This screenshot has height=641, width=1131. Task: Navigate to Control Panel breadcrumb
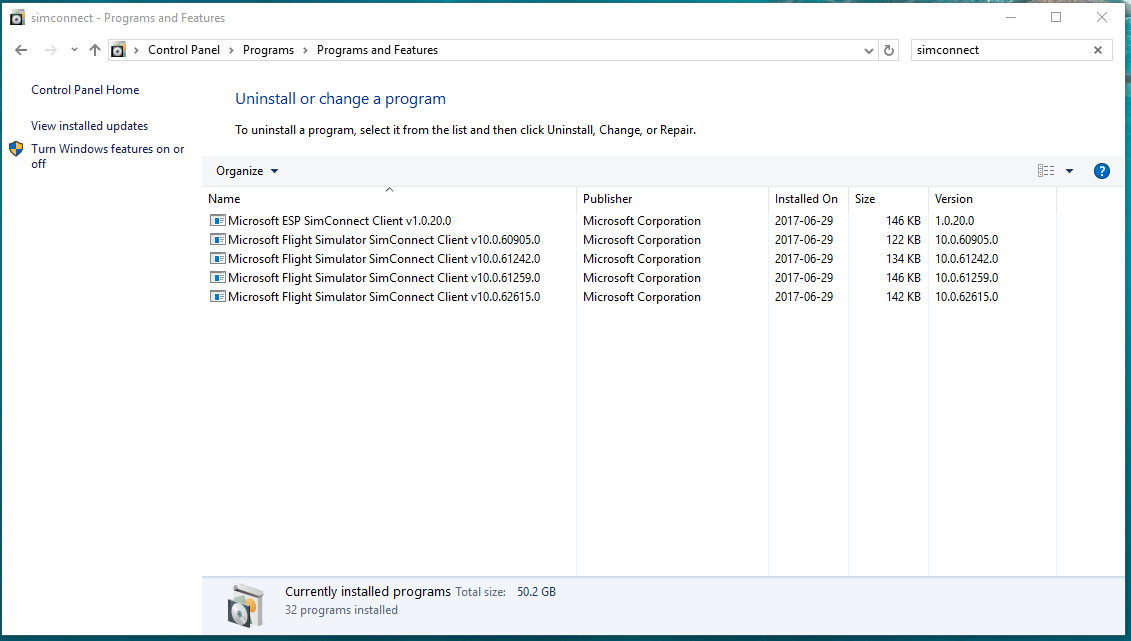[x=184, y=50]
